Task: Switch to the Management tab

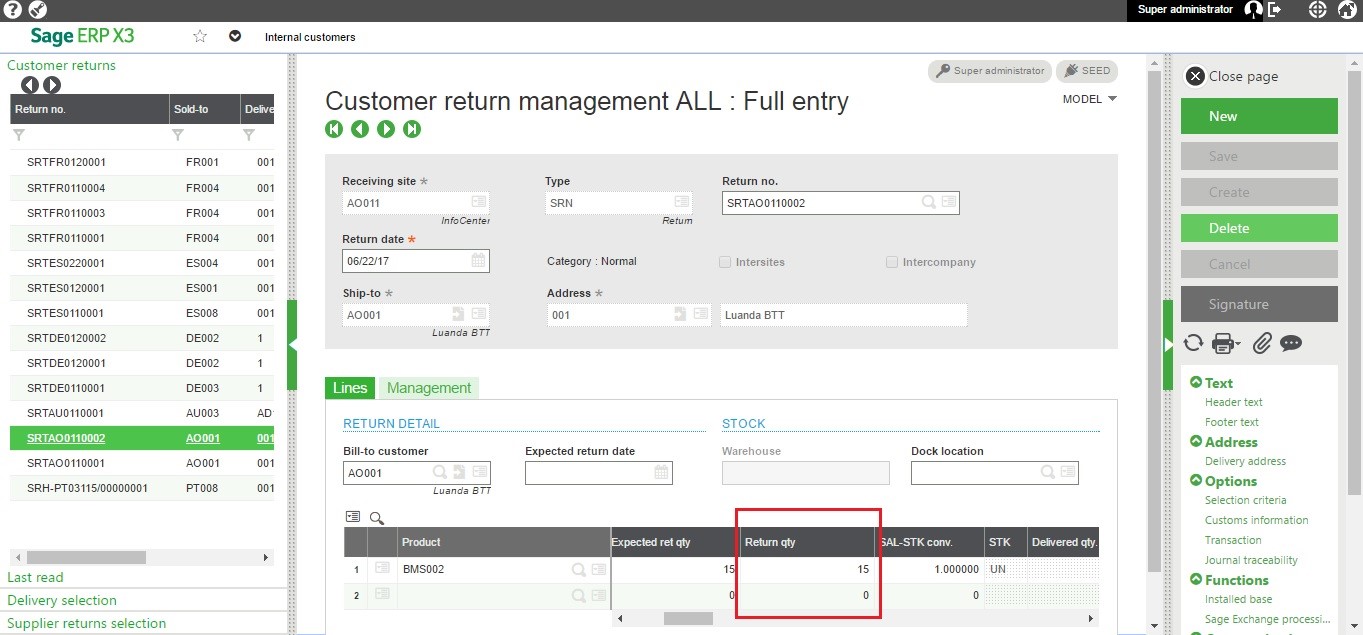Action: pos(429,388)
